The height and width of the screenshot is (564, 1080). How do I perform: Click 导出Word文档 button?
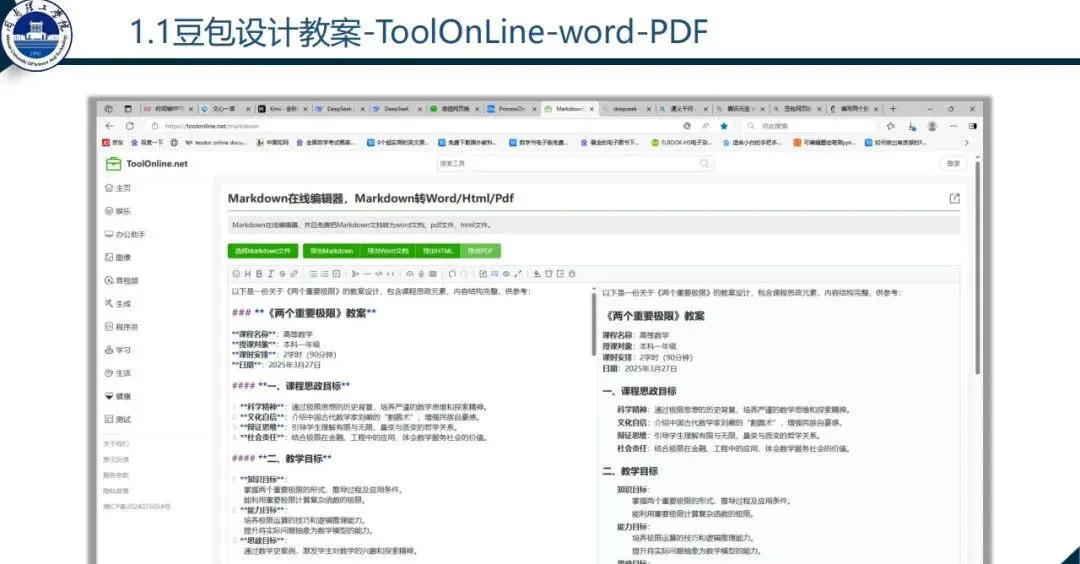pyautogui.click(x=388, y=251)
